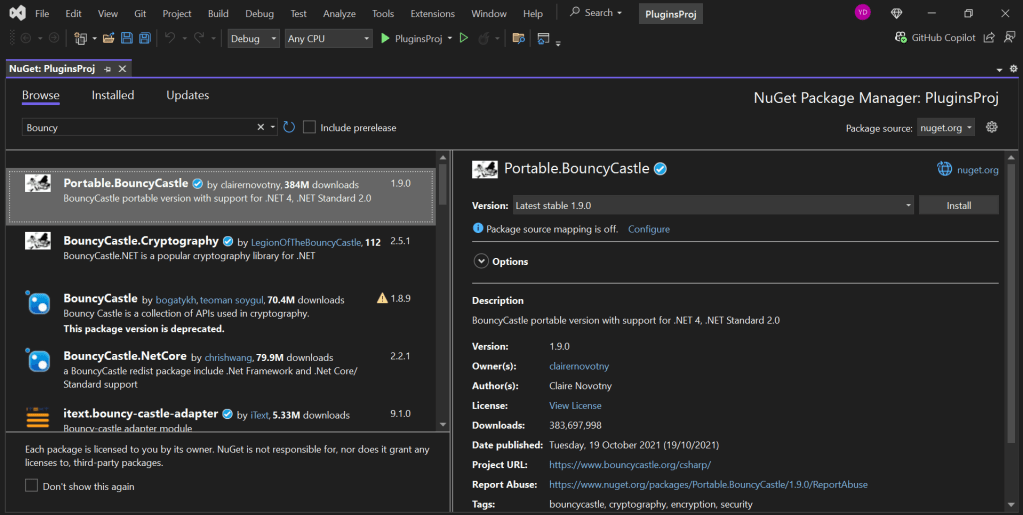1023x515 pixels.
Task: Install the Portable.BouncyCastle package
Action: pyautogui.click(x=958, y=205)
